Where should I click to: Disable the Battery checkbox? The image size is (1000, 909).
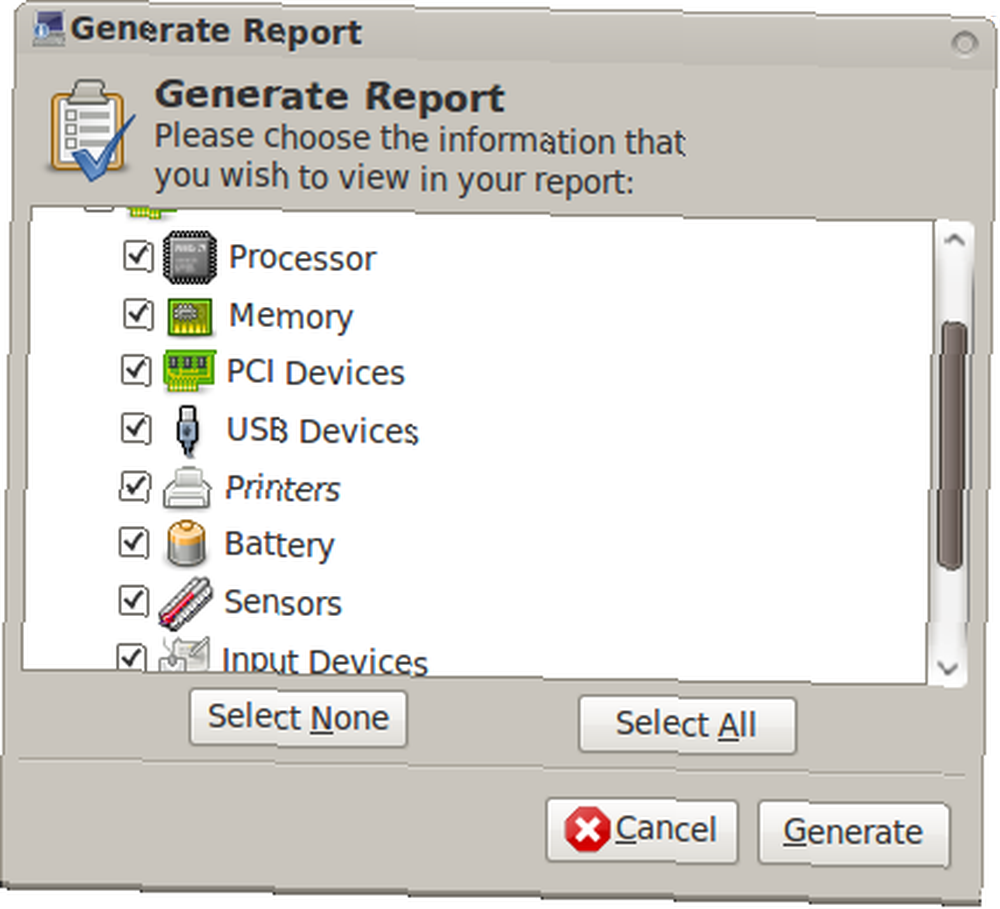click(x=134, y=543)
